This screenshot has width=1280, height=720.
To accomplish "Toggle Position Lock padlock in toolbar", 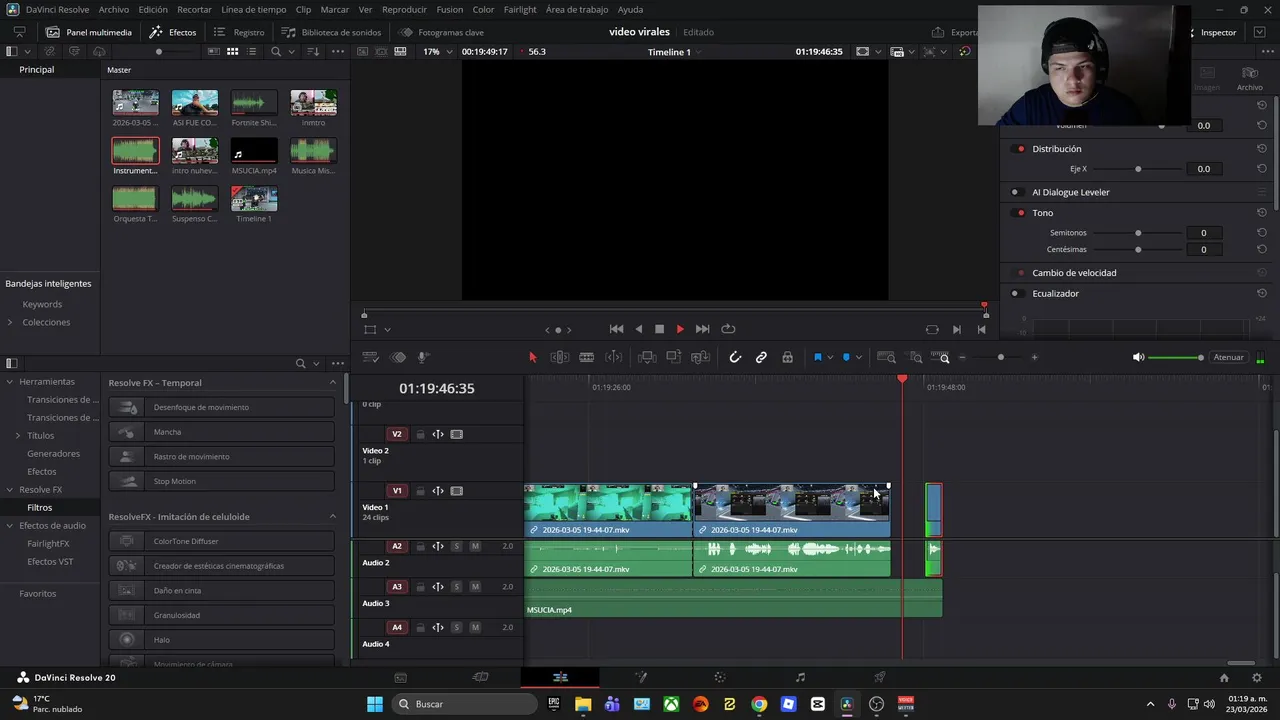I will (787, 357).
